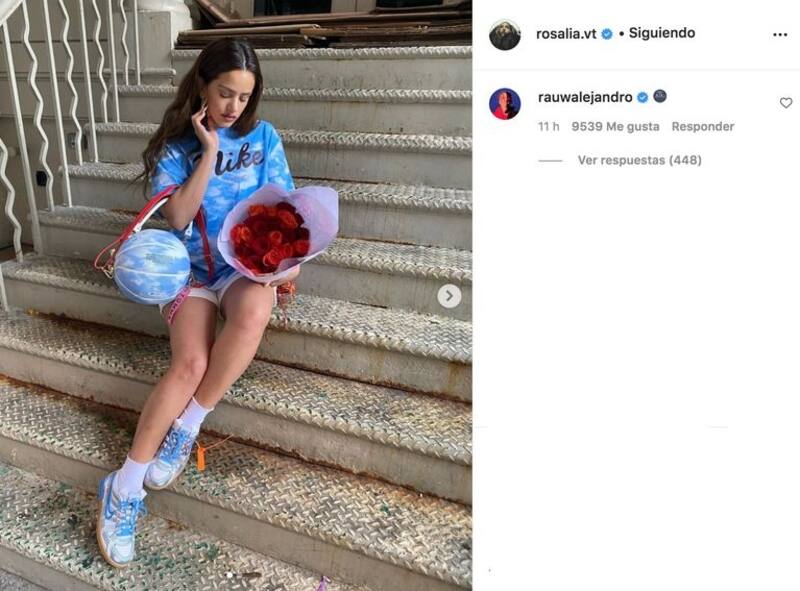Advance to next photo with arrow

click(449, 296)
